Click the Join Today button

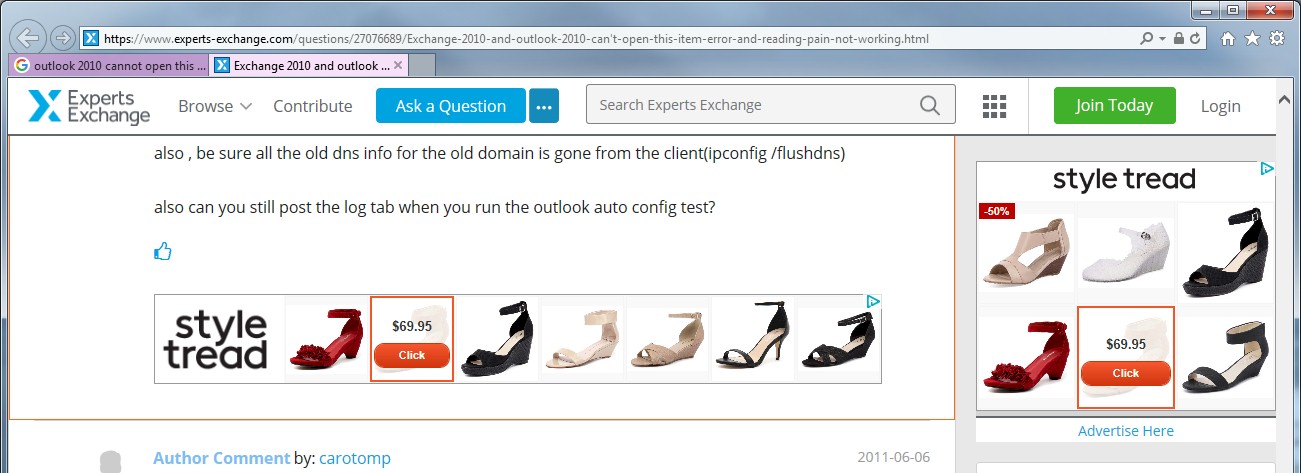(x=1114, y=105)
